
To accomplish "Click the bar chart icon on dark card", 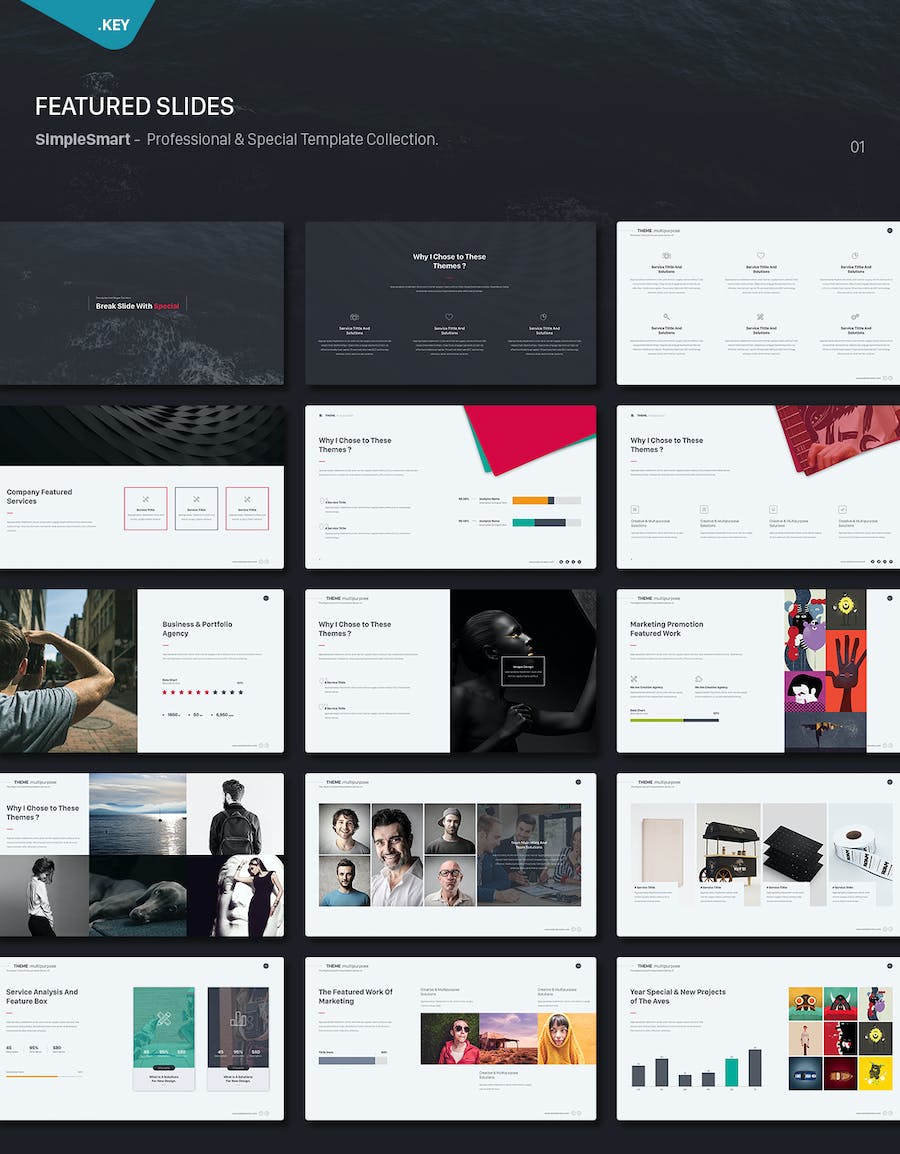I will point(238,1020).
